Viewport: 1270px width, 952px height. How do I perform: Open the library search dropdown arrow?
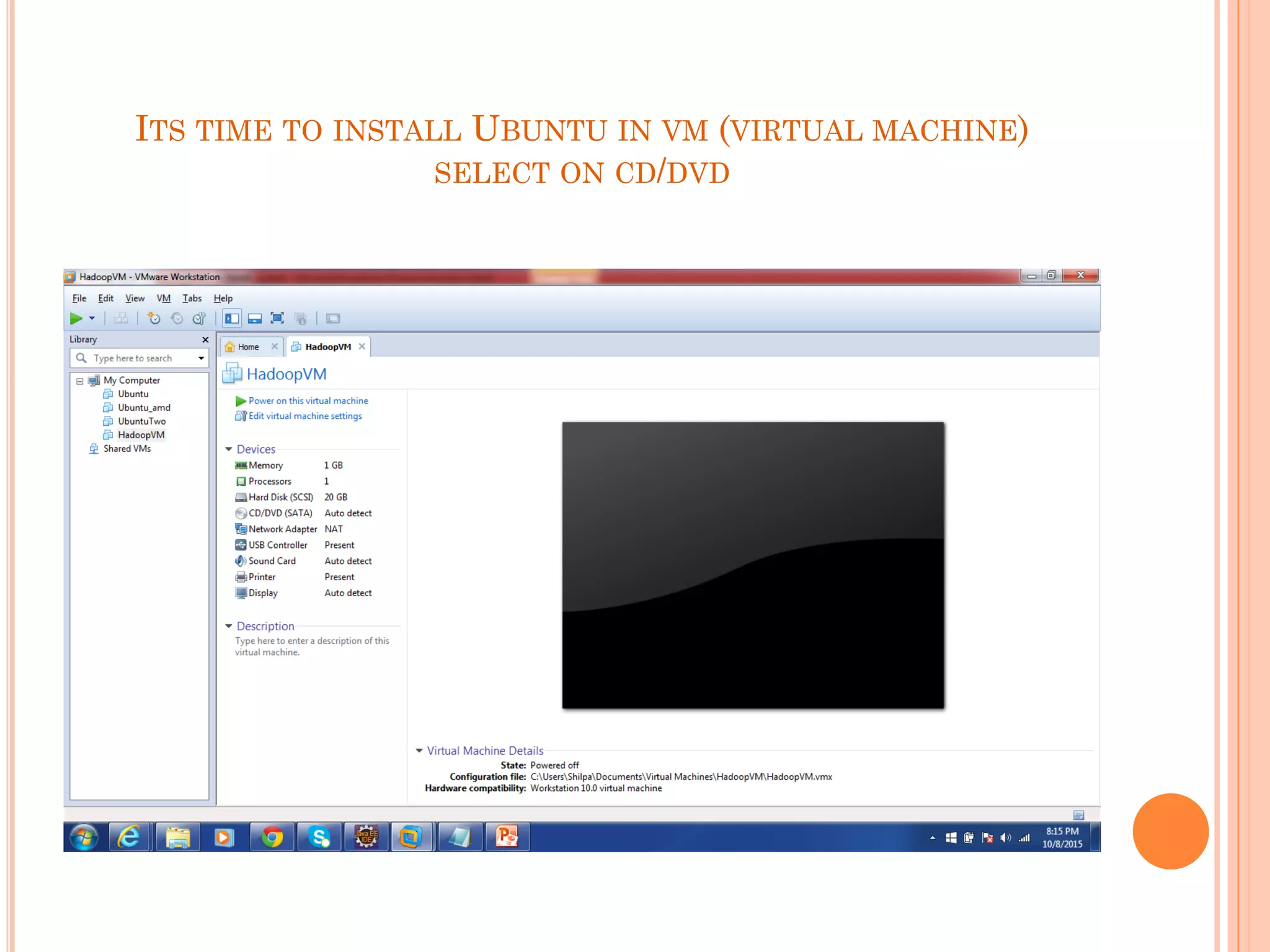point(201,358)
